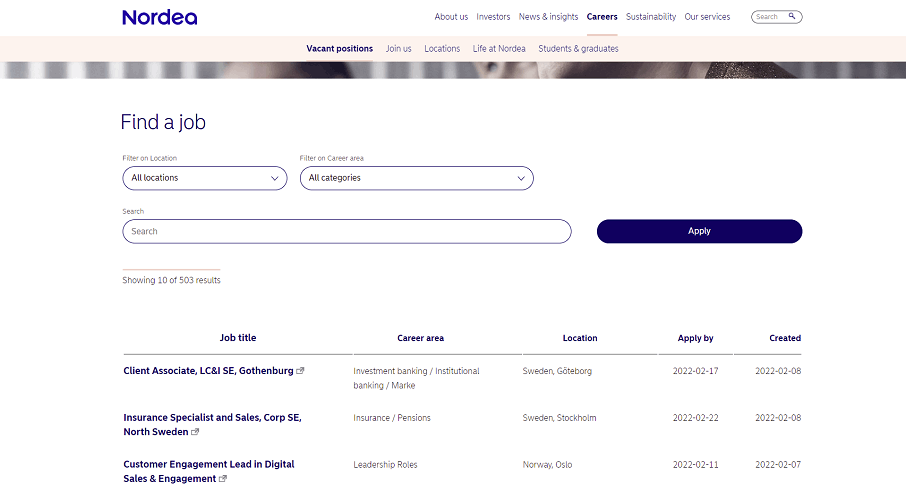This screenshot has width=906, height=500.
Task: Click 'Filter on Career area' label
Action: click(x=332, y=158)
